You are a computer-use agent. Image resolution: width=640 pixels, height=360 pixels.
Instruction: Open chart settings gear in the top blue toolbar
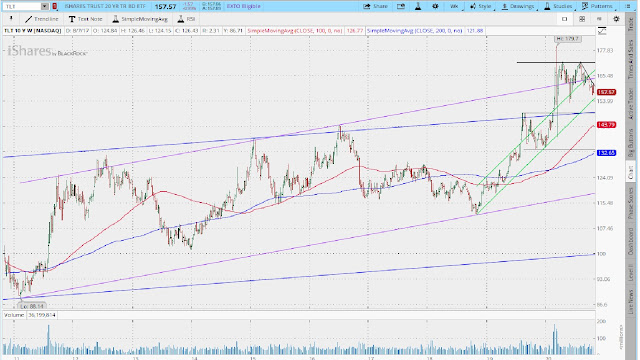pos(435,6)
